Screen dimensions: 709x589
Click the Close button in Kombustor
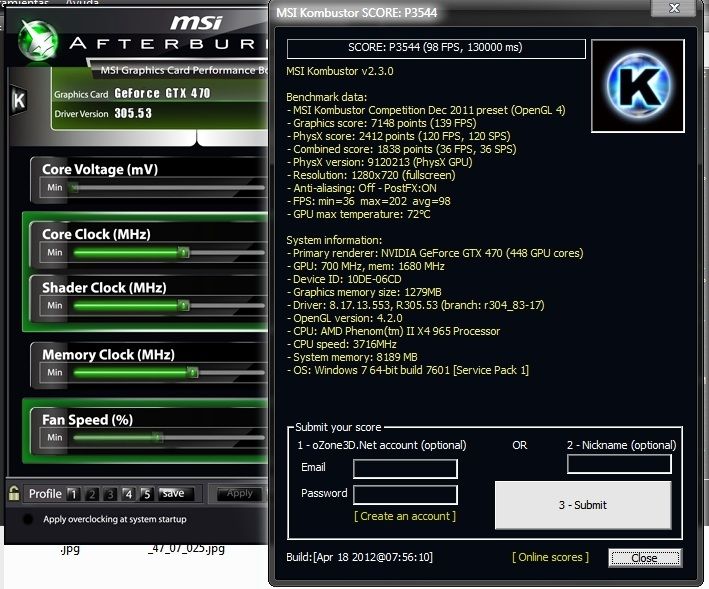(645, 558)
